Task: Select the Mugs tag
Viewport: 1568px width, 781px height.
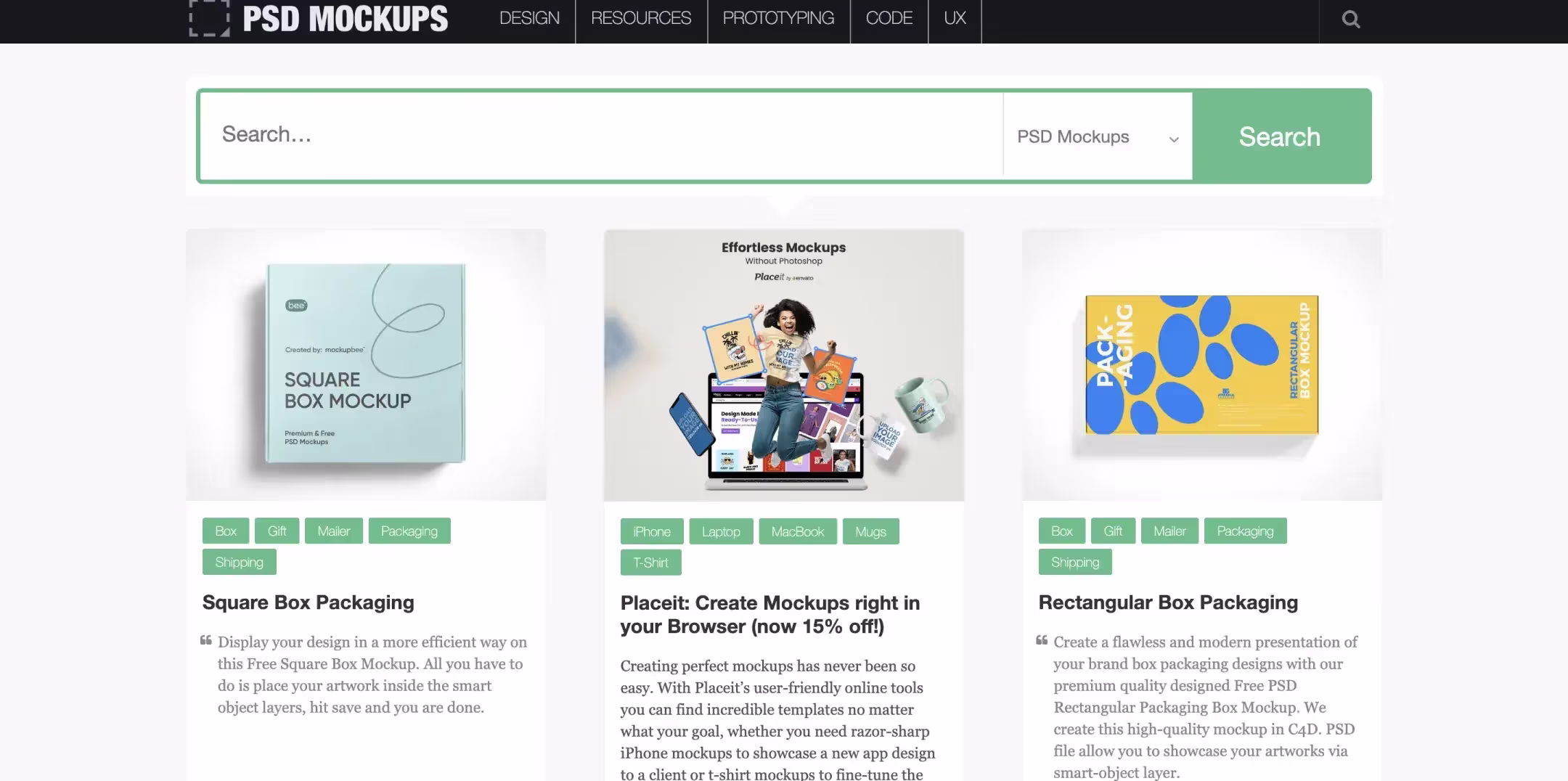Action: 870,531
